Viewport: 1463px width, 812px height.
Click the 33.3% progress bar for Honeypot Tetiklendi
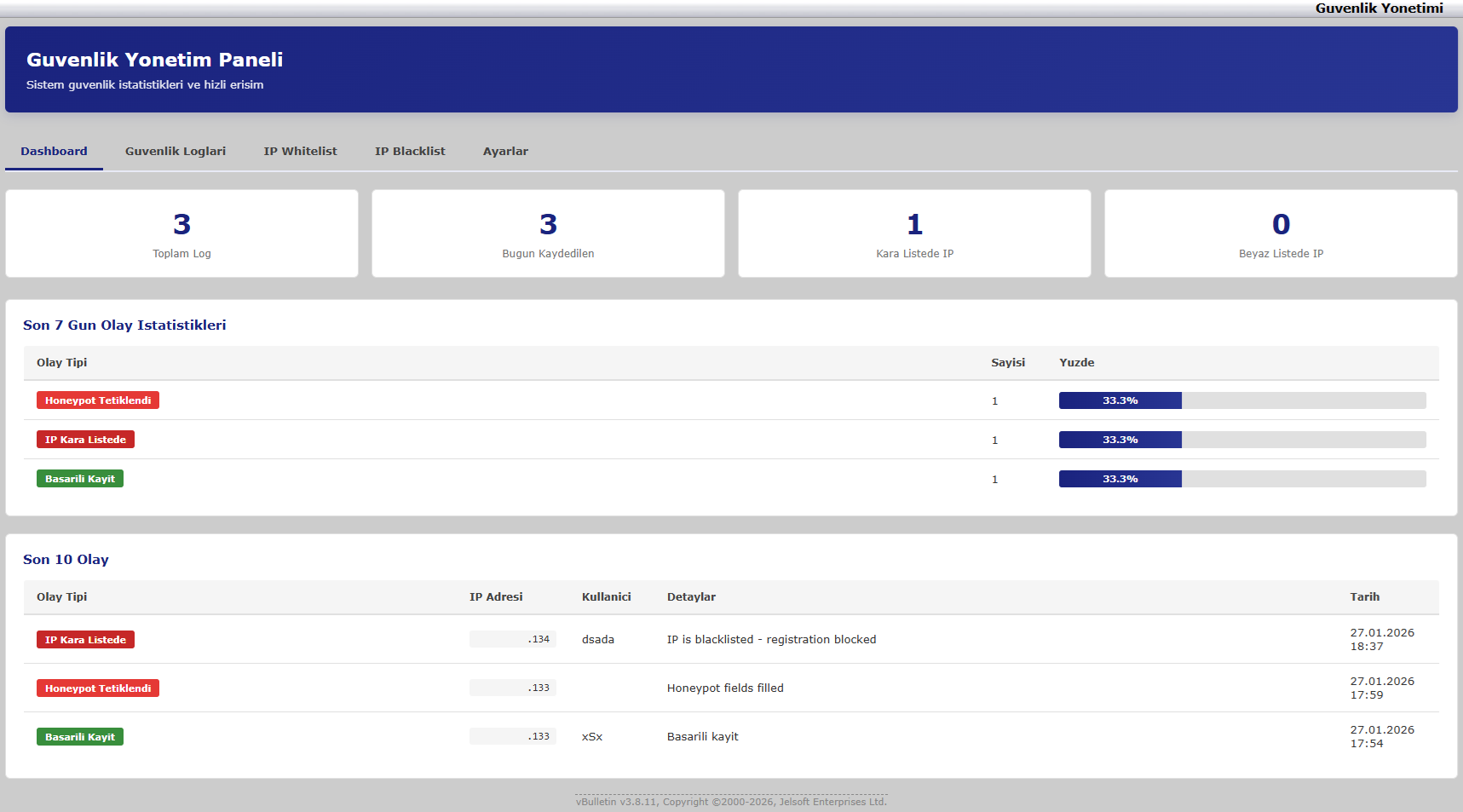(1120, 400)
